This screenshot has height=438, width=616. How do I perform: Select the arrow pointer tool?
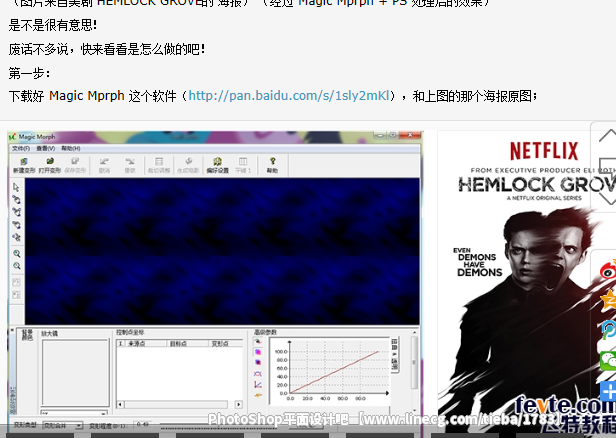pos(16,187)
